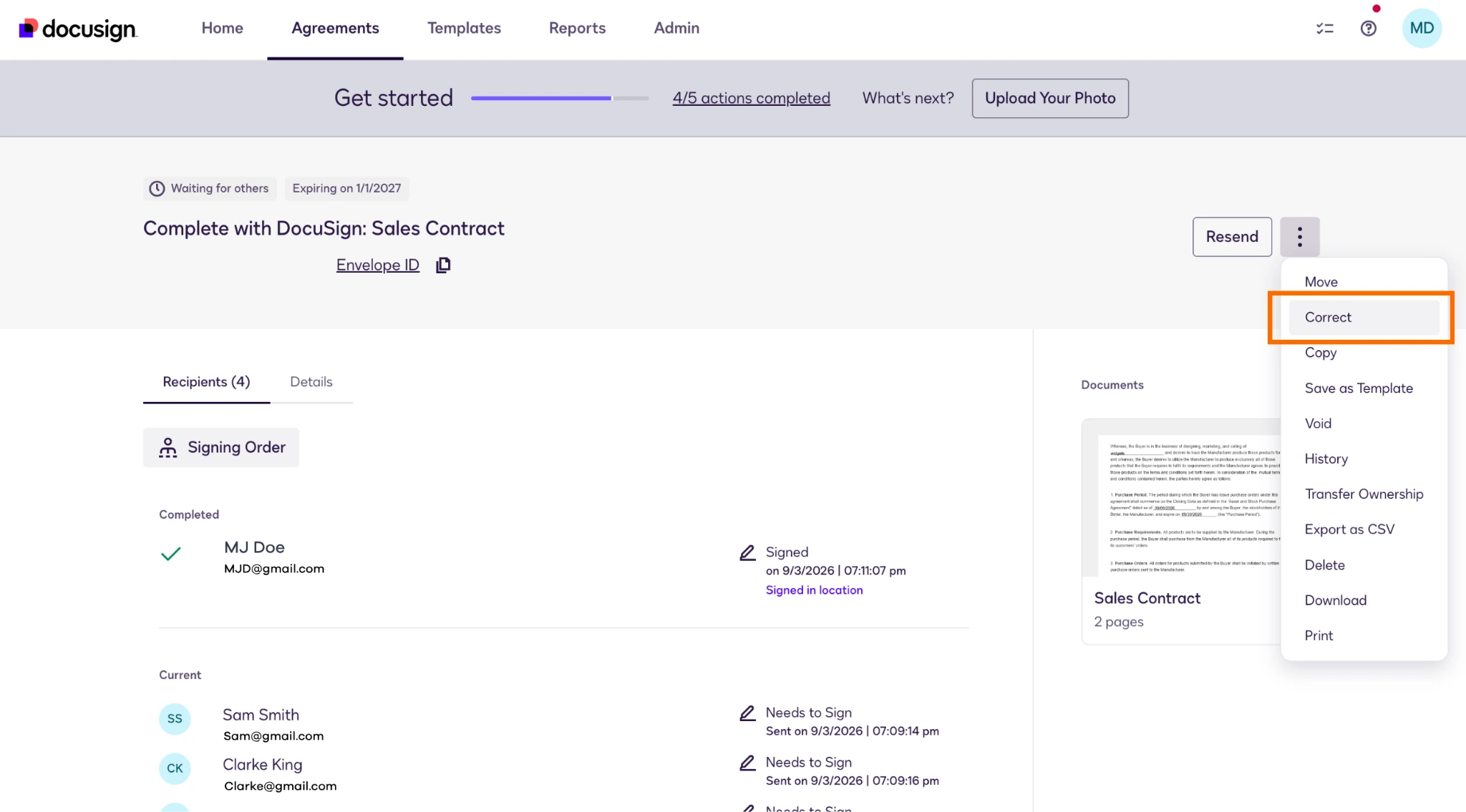The width and height of the screenshot is (1466, 812).
Task: Click the Docusign logo
Action: (77, 29)
